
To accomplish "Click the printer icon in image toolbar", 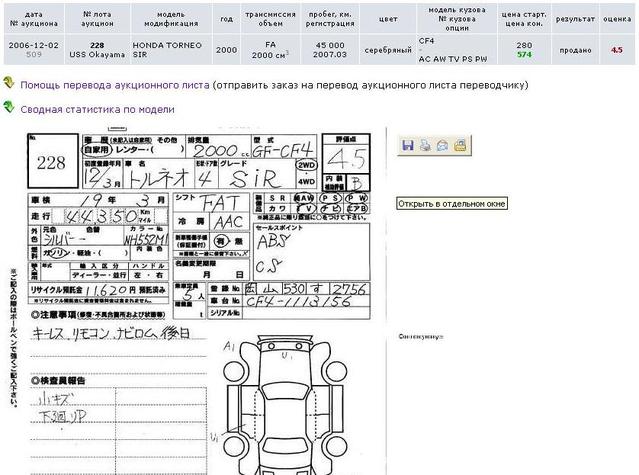I will 425,145.
